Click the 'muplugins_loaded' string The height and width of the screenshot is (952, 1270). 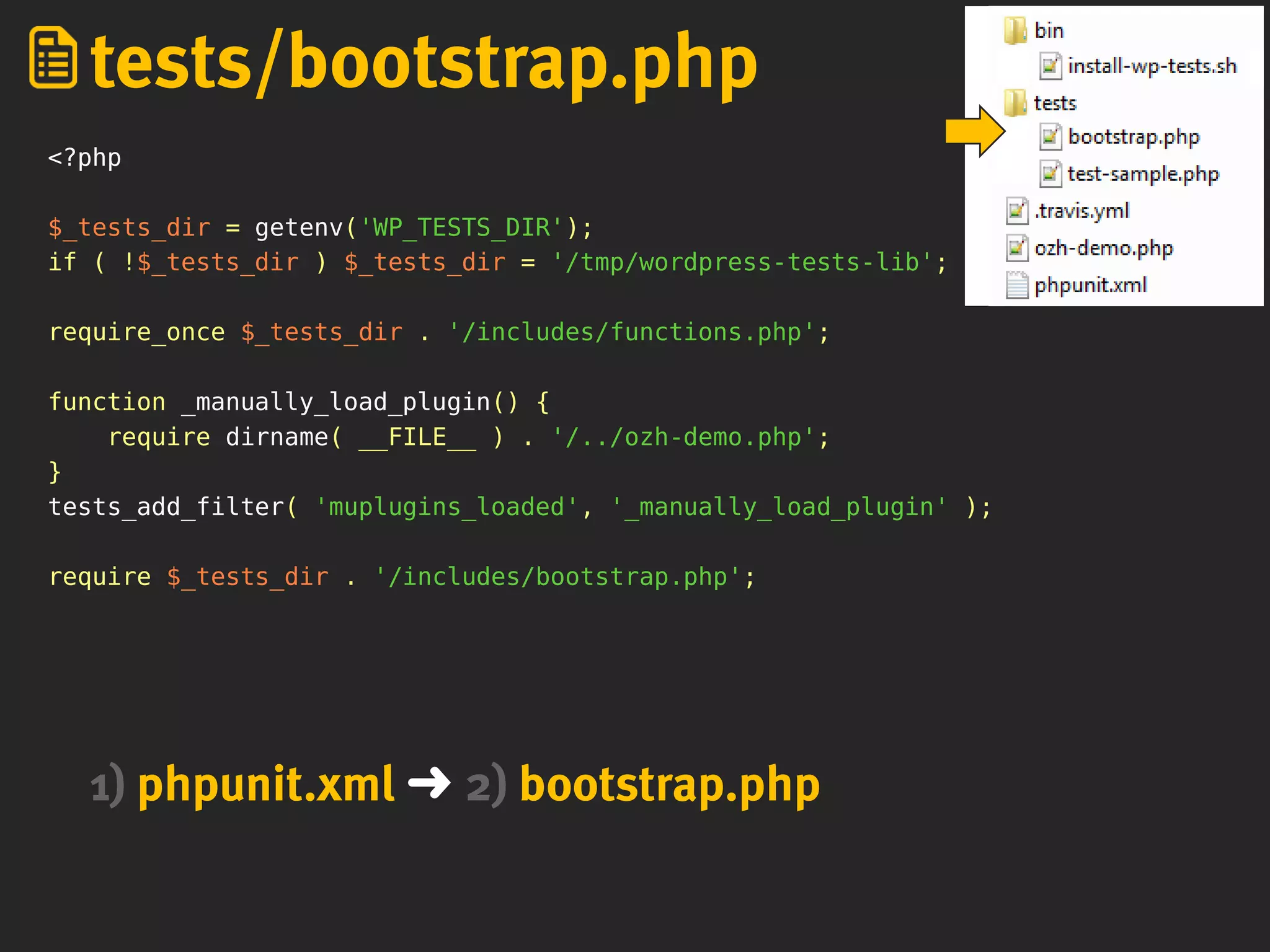(x=446, y=507)
